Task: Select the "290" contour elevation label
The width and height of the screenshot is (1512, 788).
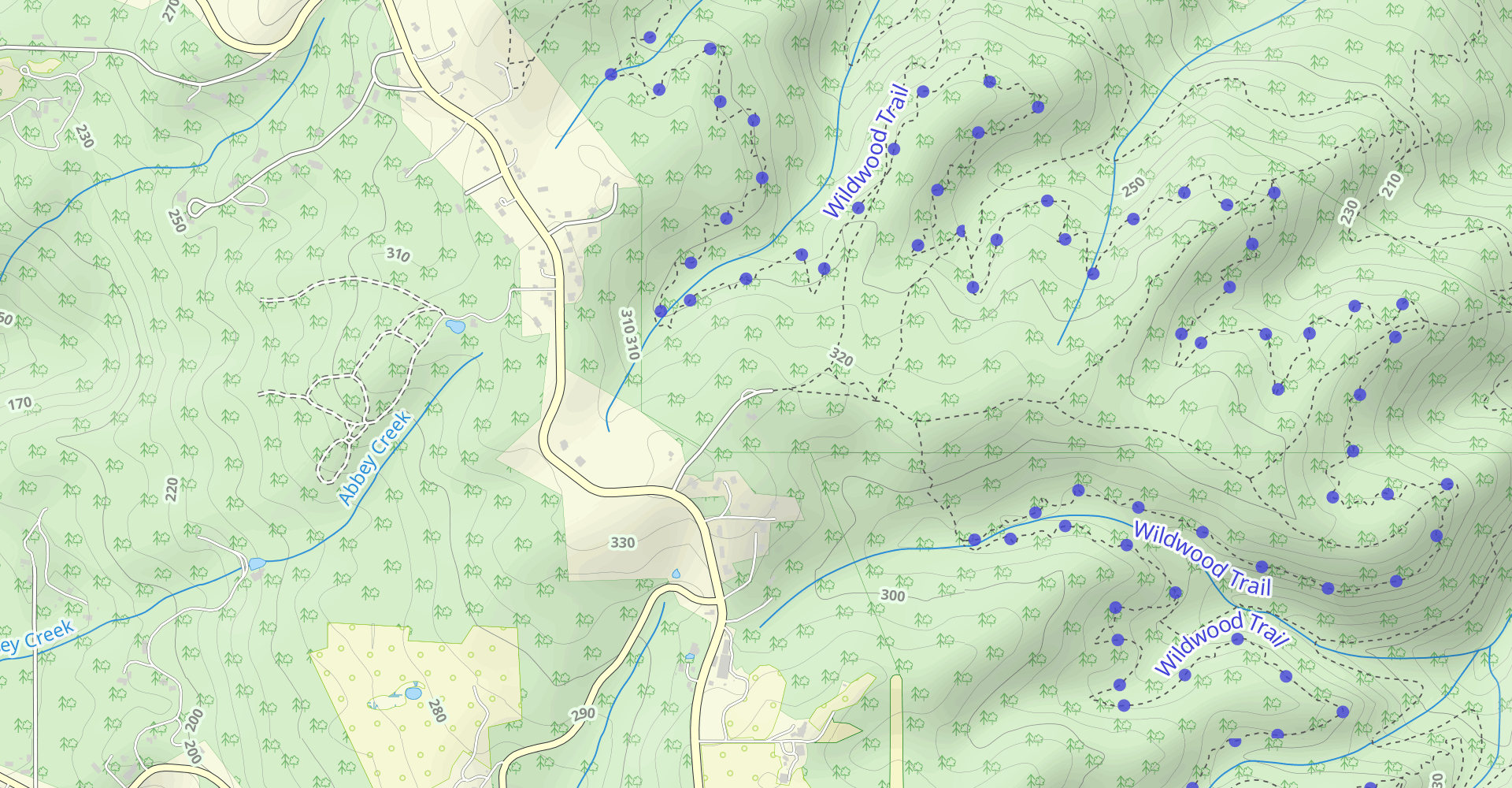Action: (583, 714)
